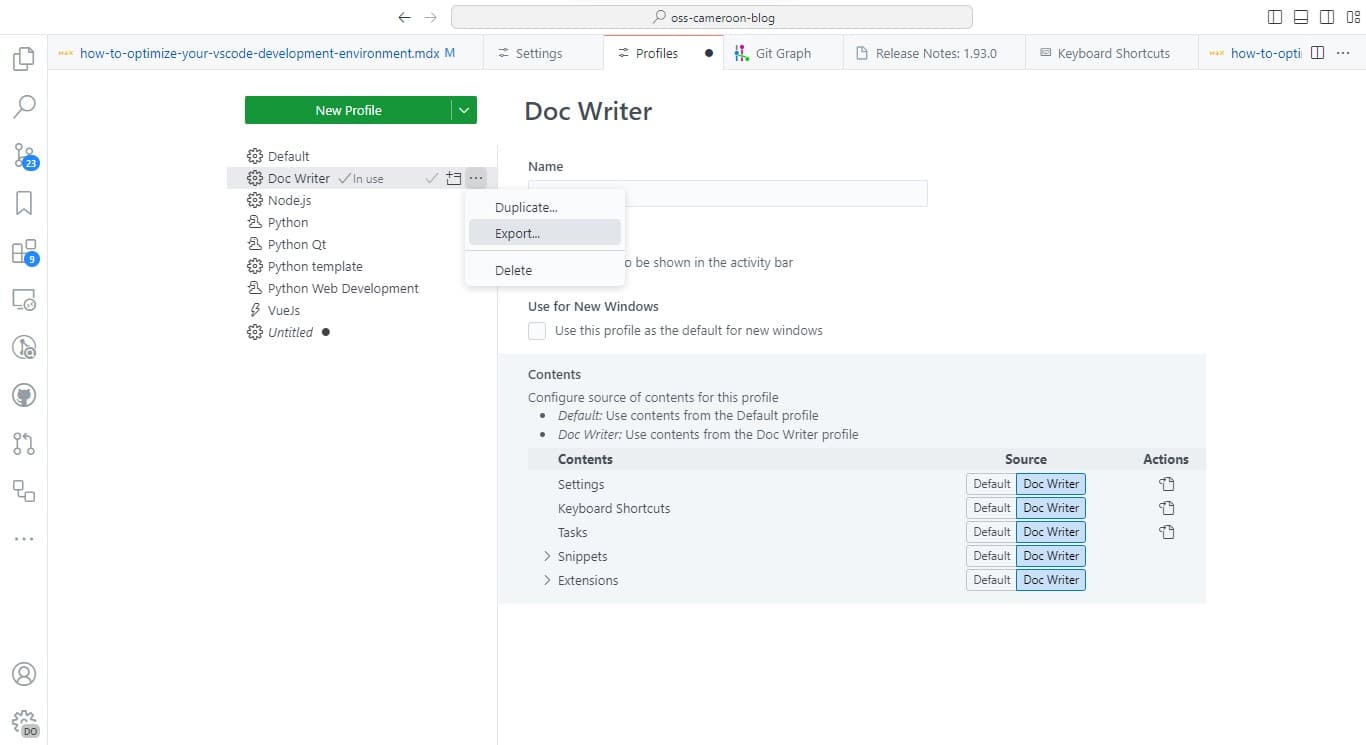This screenshot has width=1366, height=745.
Task: Click the split editor icon in tab bar
Action: pos(1317,53)
